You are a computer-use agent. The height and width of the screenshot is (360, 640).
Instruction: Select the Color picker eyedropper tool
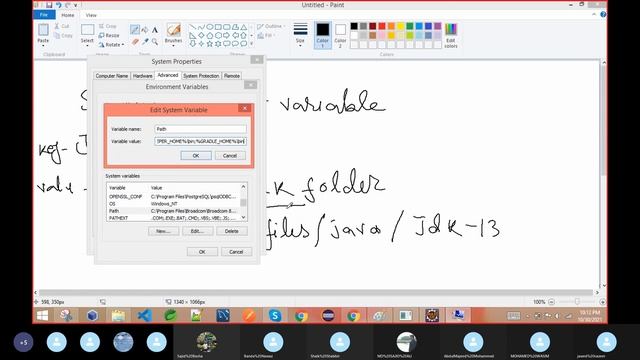(x=145, y=42)
